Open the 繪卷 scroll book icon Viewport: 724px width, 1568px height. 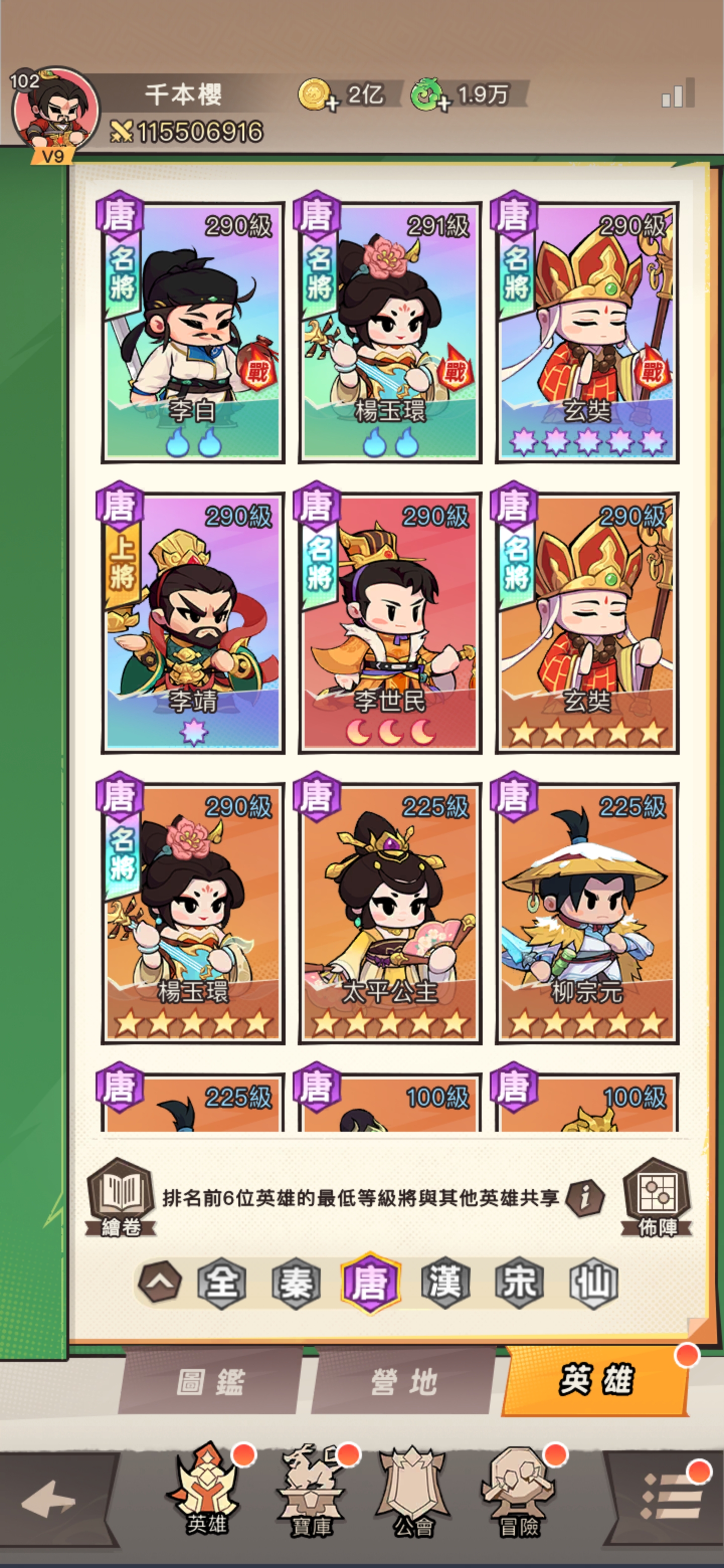121,1197
